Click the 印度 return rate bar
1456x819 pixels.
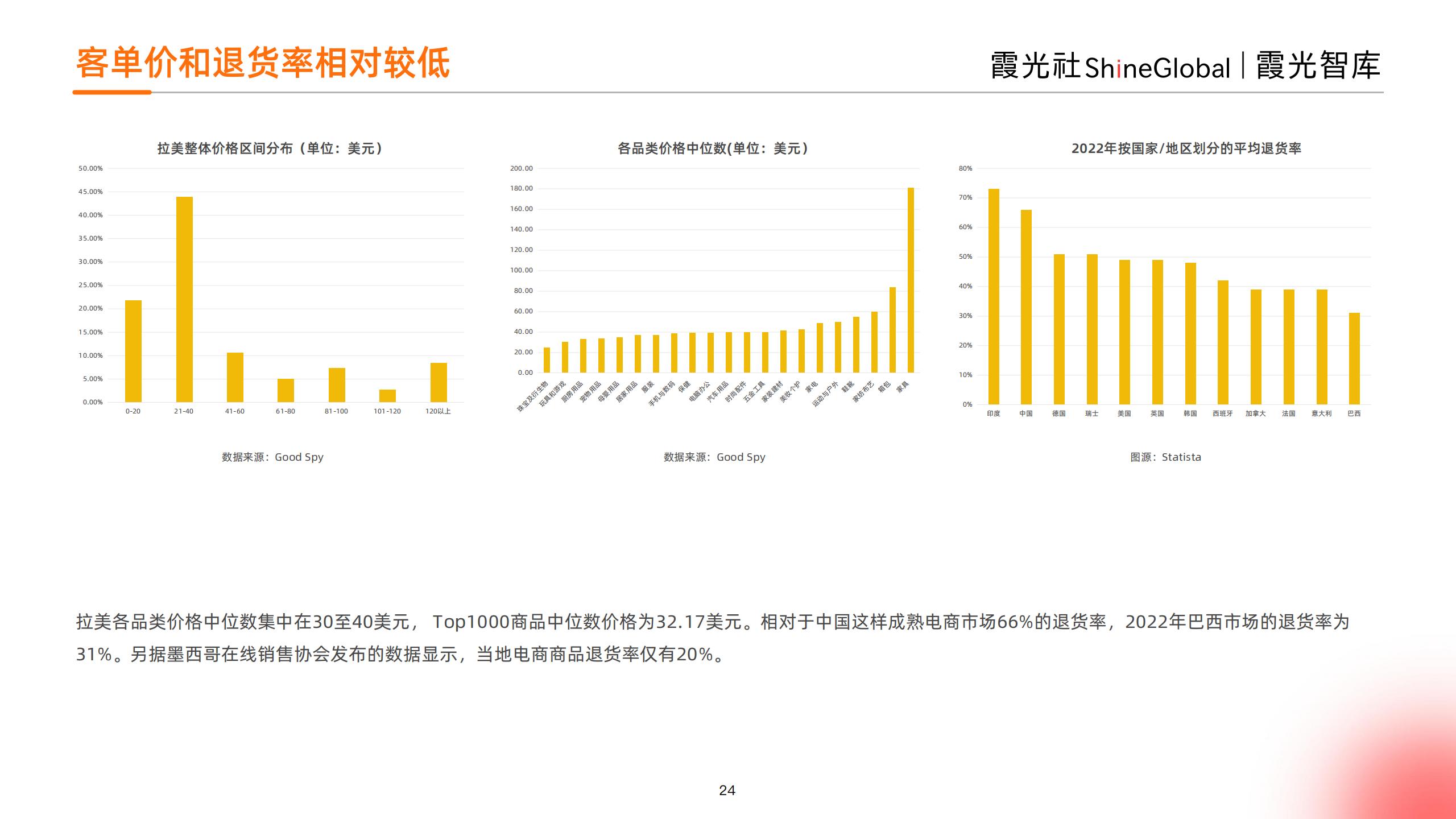[994, 296]
